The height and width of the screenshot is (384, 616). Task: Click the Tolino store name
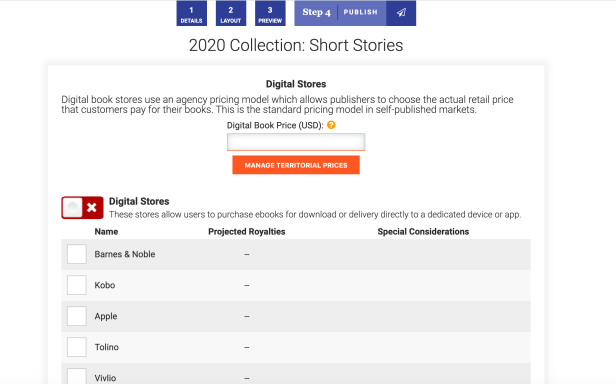point(106,347)
